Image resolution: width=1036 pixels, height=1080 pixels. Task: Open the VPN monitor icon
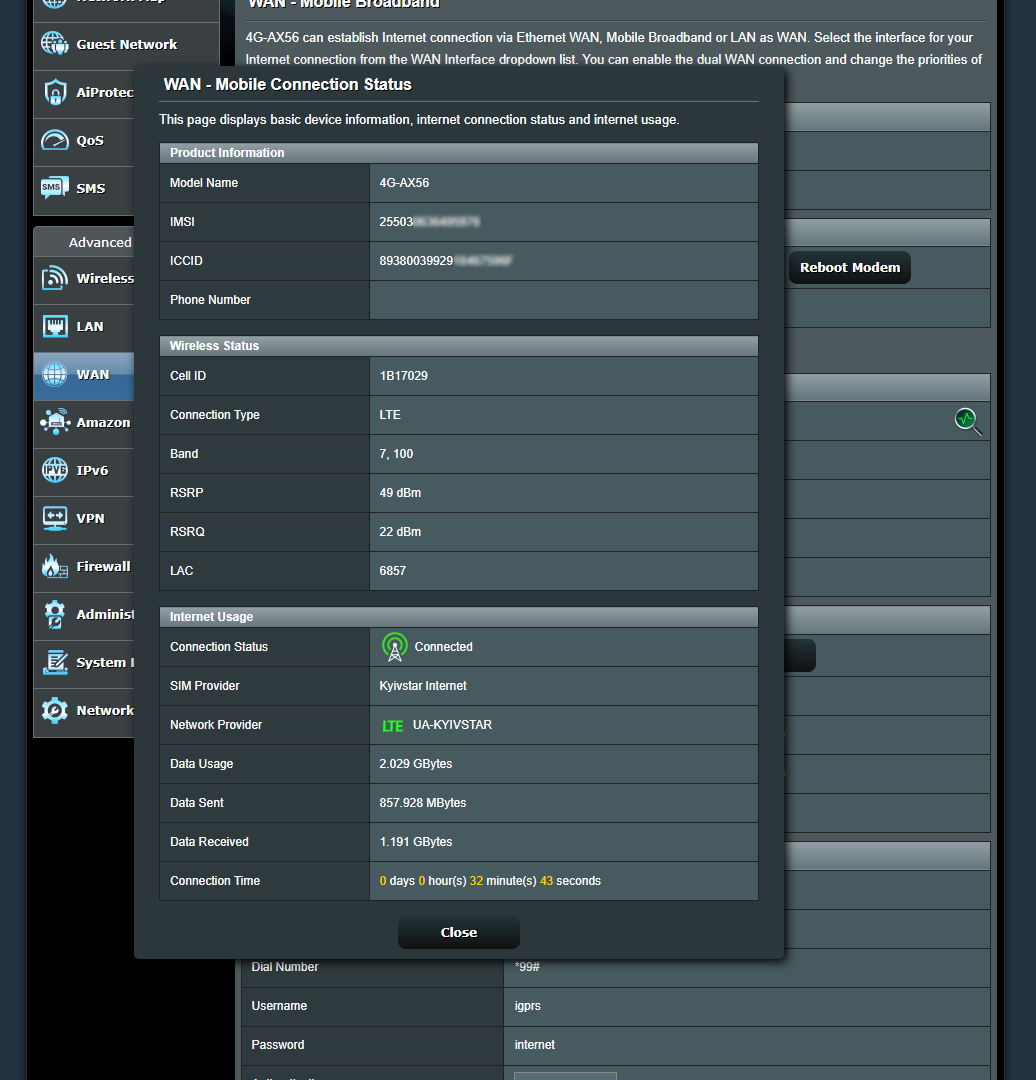click(54, 519)
